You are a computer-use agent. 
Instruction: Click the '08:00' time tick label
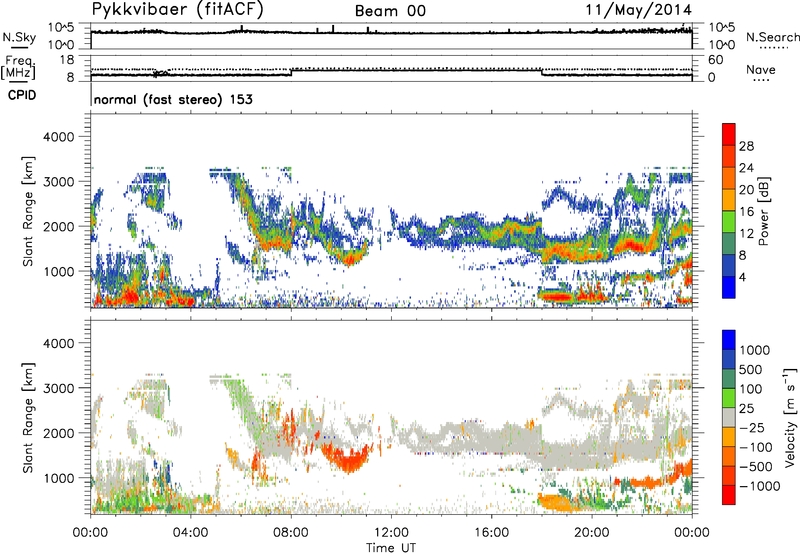coord(291,533)
